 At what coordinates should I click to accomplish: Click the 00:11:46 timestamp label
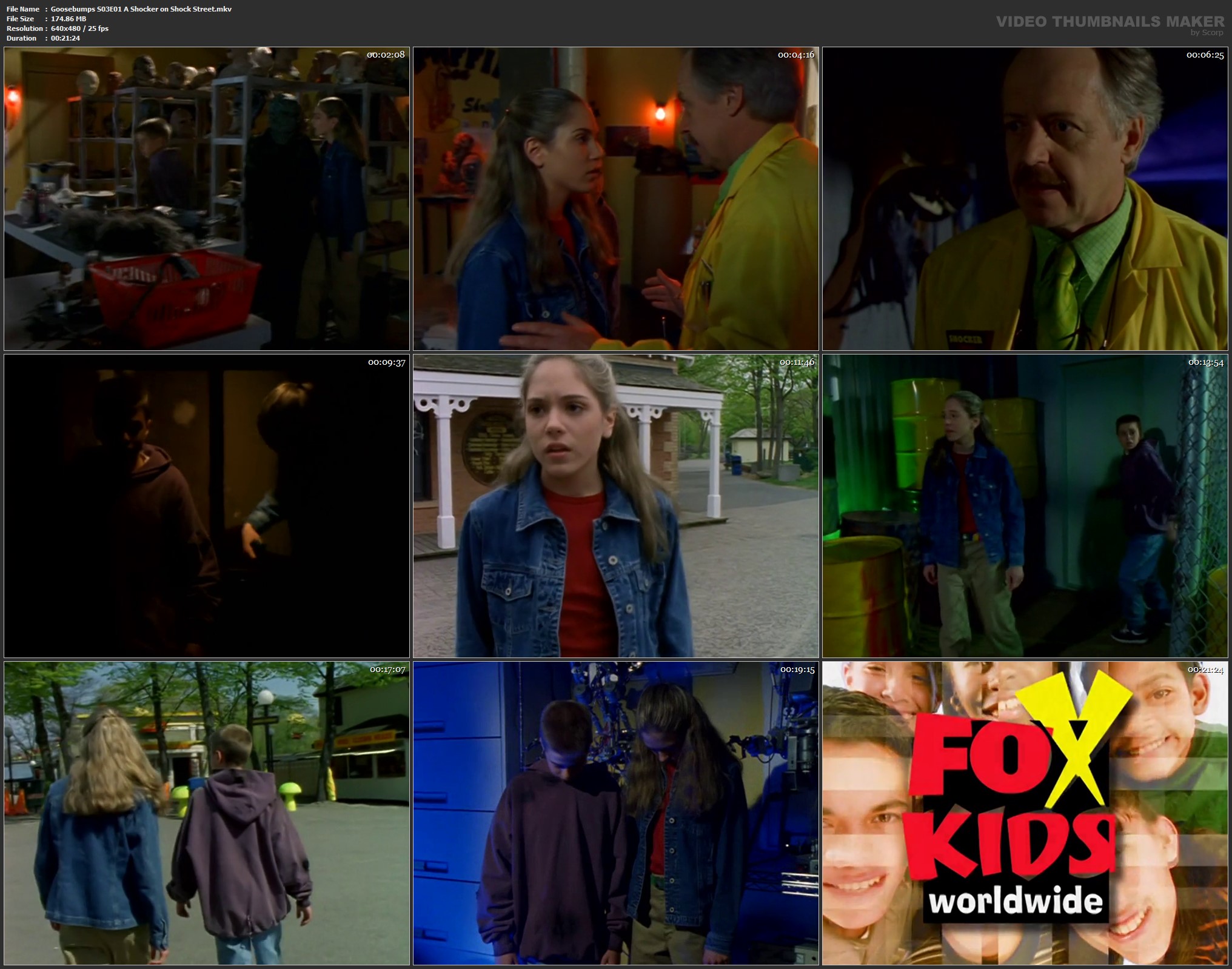[x=797, y=362]
